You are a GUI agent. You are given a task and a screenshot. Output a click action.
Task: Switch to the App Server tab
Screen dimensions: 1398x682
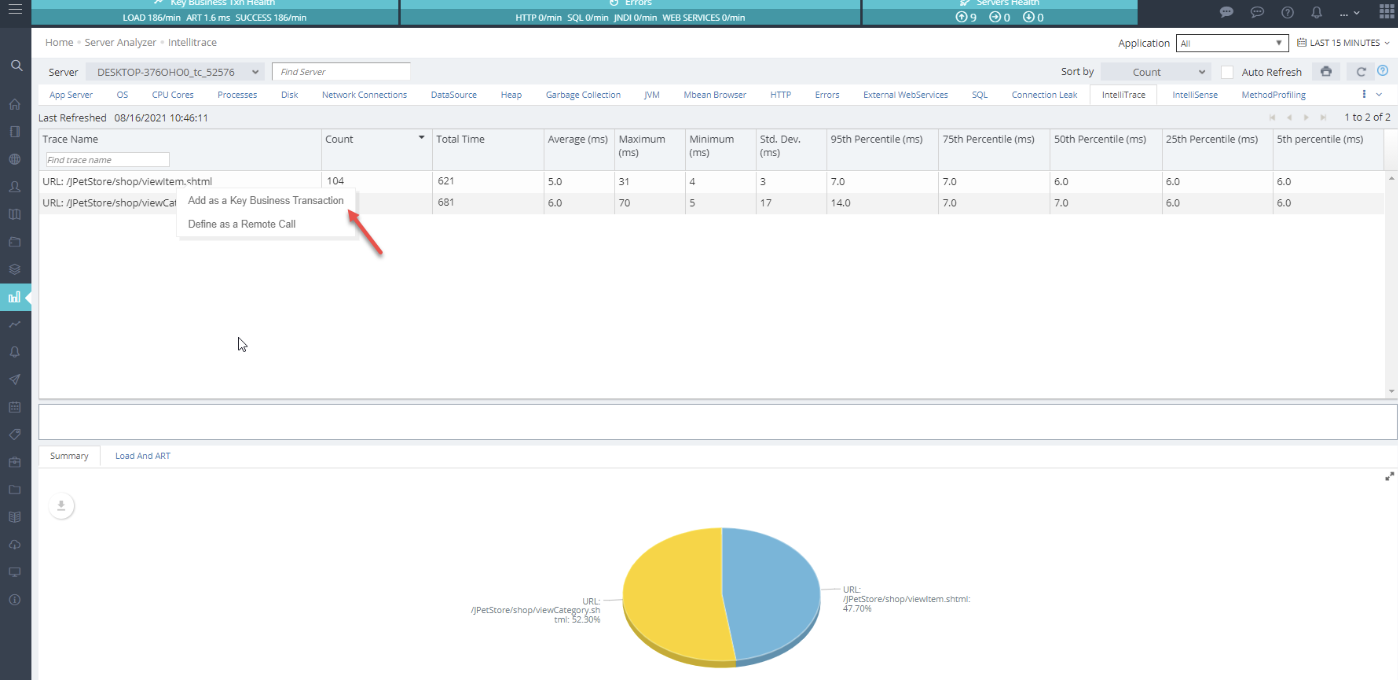[x=71, y=95]
